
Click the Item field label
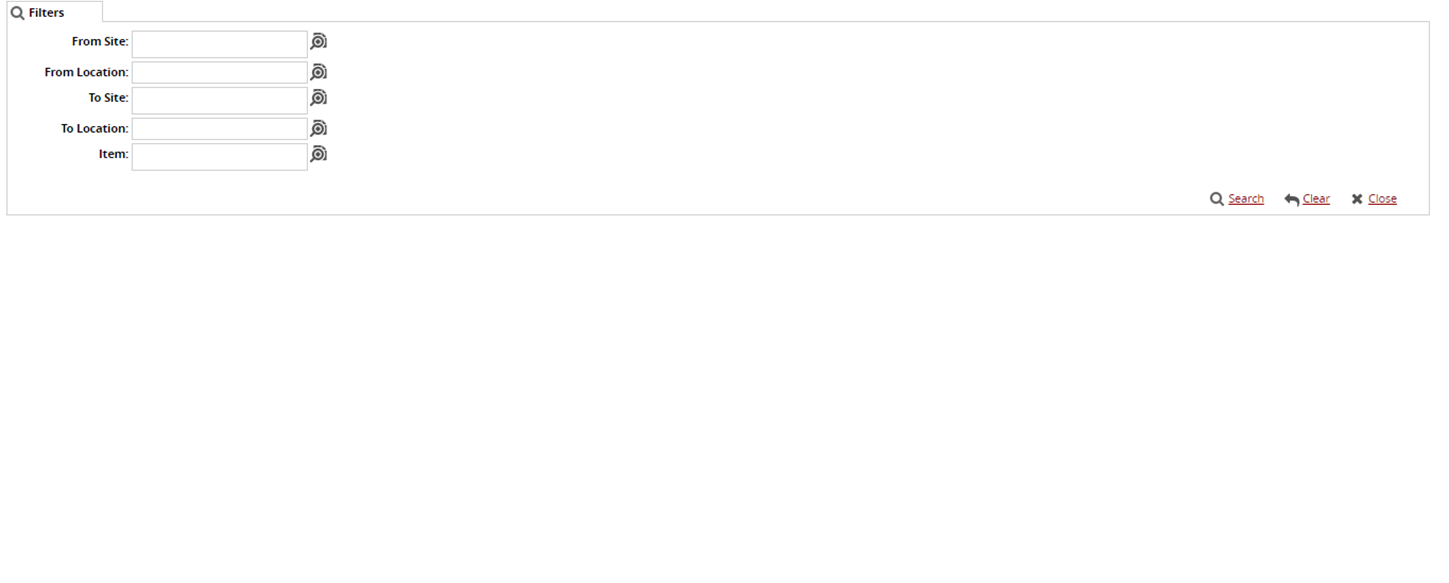113,154
